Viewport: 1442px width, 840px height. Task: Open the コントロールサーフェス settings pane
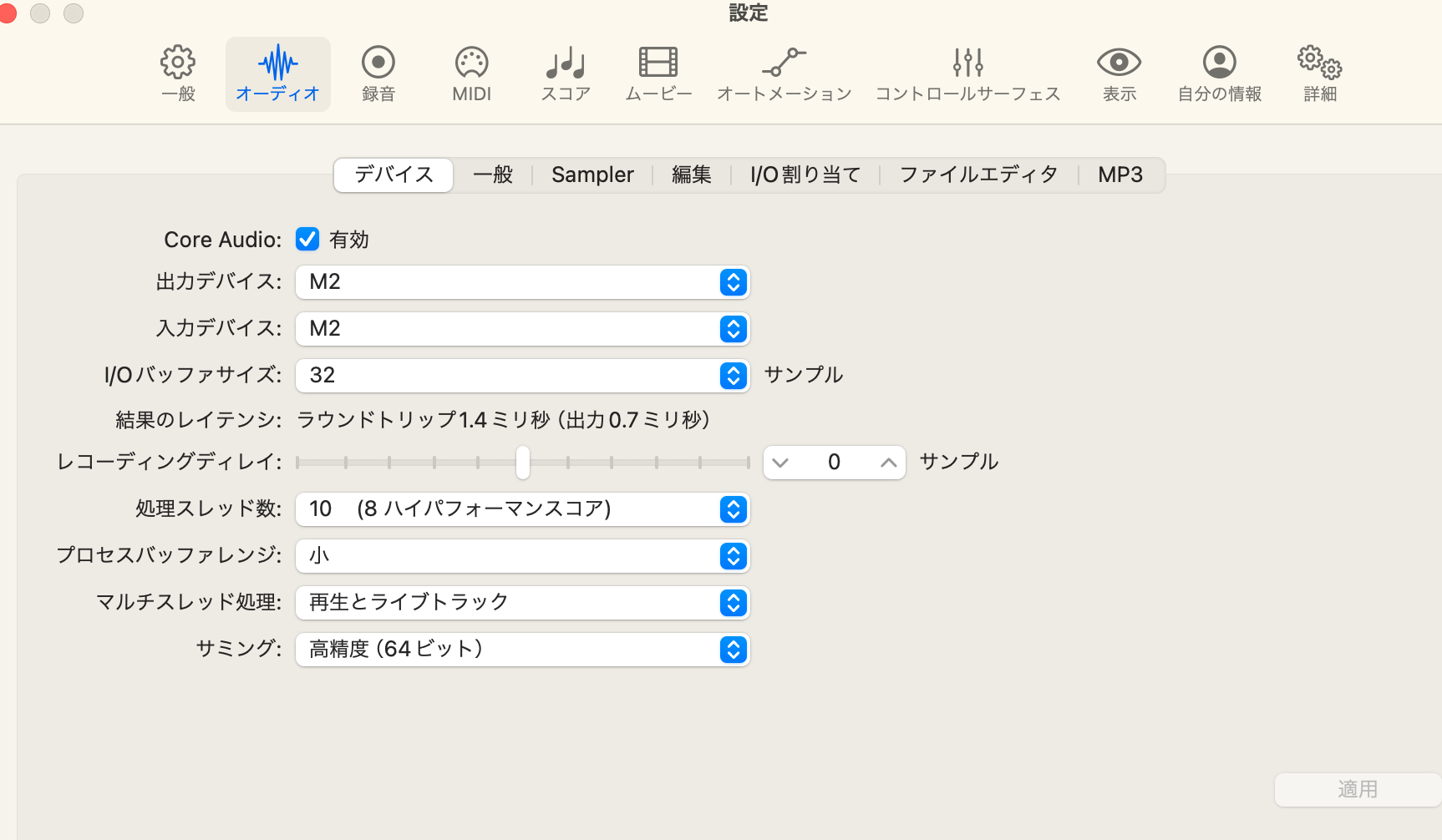click(x=967, y=73)
